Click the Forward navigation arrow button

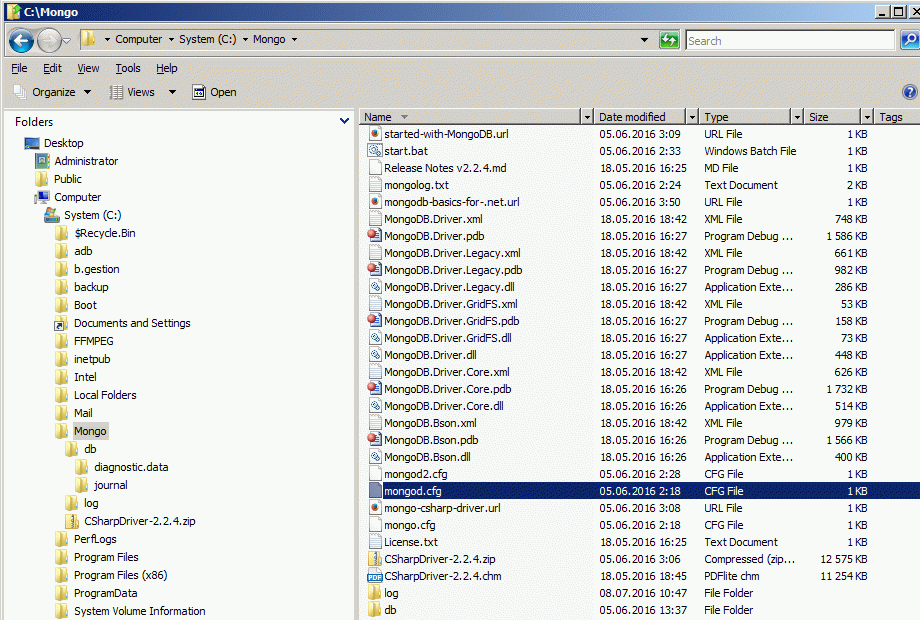[x=49, y=41]
